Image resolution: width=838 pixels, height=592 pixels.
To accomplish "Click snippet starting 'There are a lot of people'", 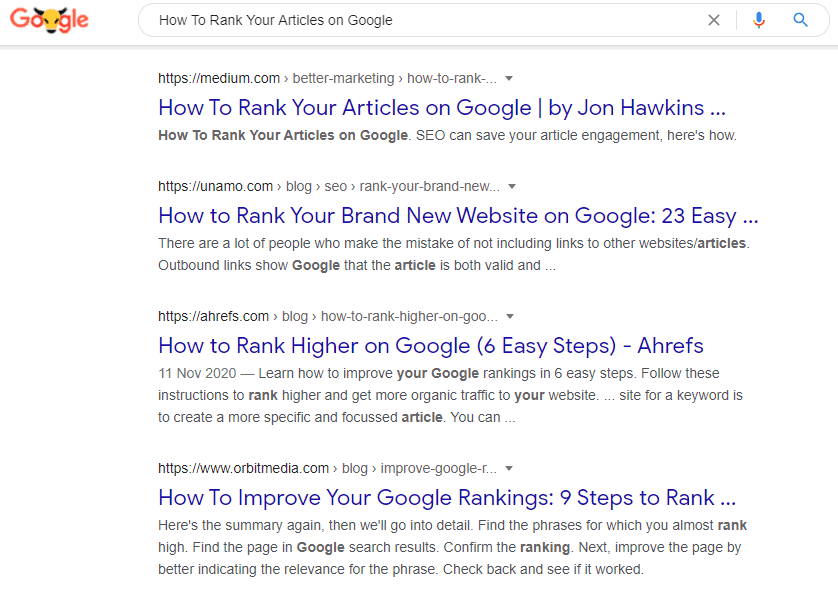I will coord(454,254).
